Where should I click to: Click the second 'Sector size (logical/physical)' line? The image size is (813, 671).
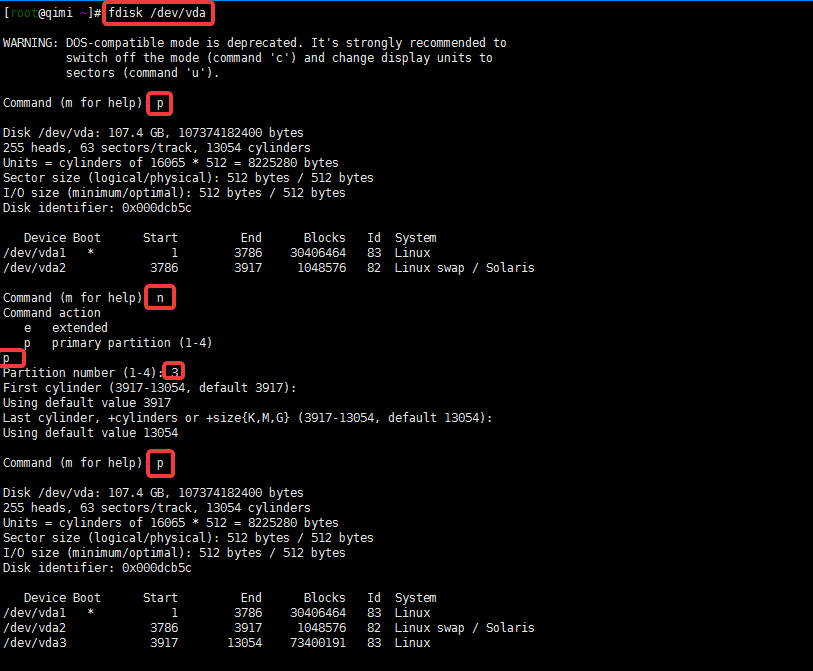[188, 538]
